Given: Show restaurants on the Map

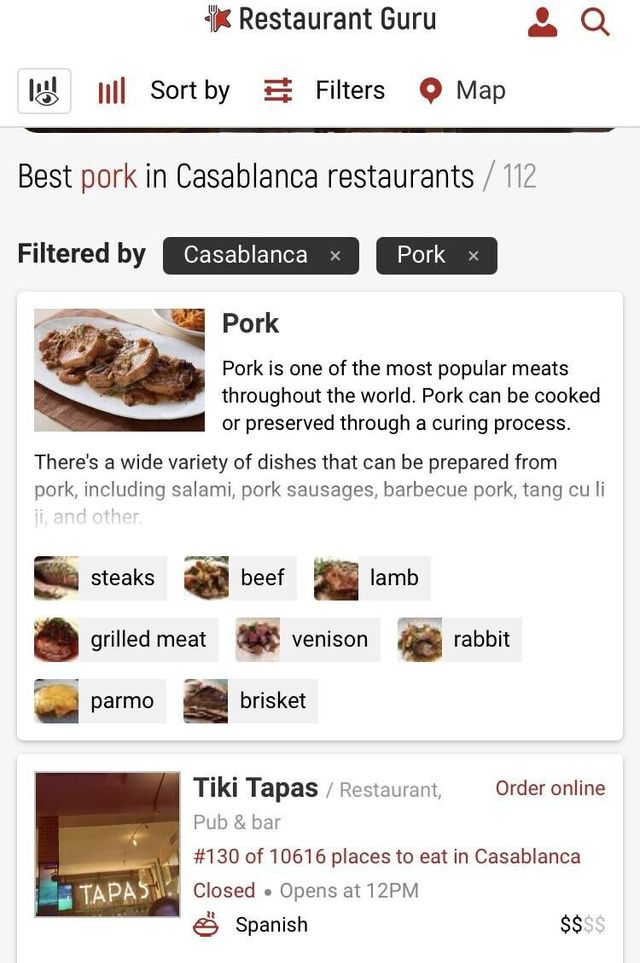Looking at the screenshot, I should (462, 91).
